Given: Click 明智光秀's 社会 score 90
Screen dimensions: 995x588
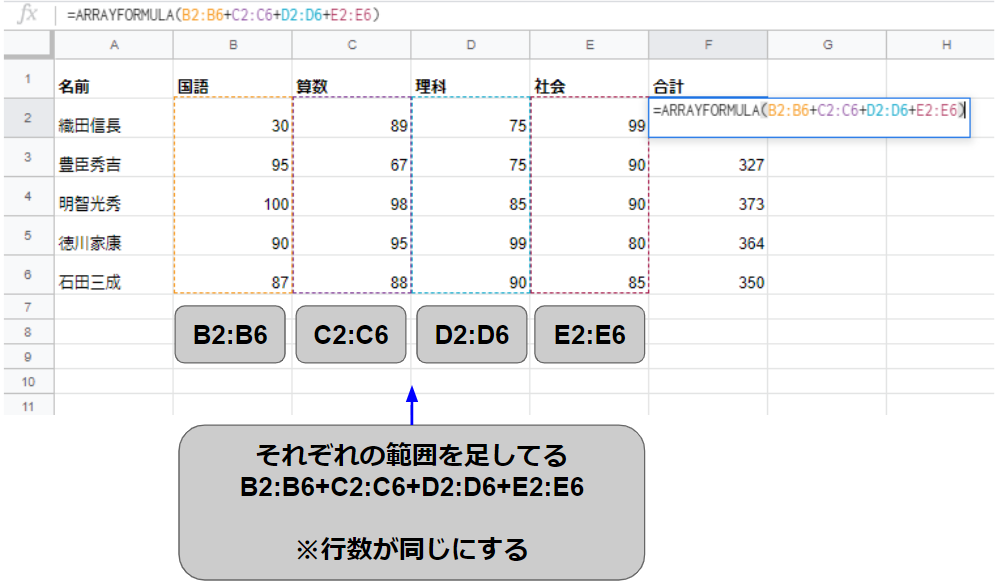Looking at the screenshot, I should (x=590, y=197).
